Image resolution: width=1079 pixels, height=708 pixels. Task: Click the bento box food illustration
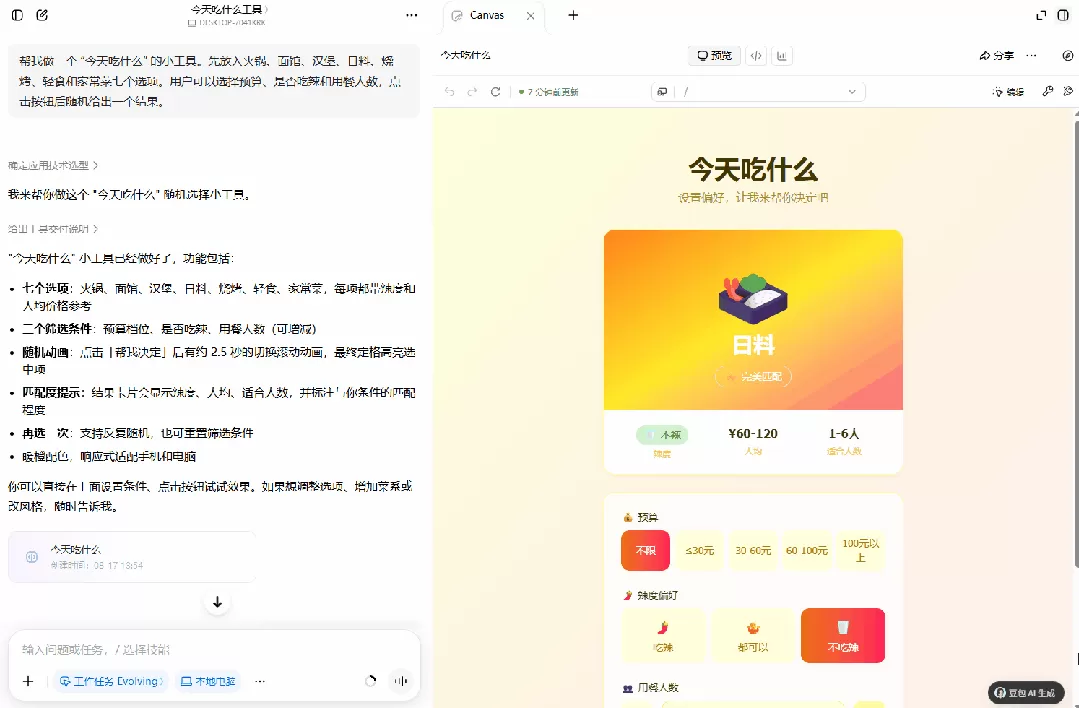(x=753, y=298)
